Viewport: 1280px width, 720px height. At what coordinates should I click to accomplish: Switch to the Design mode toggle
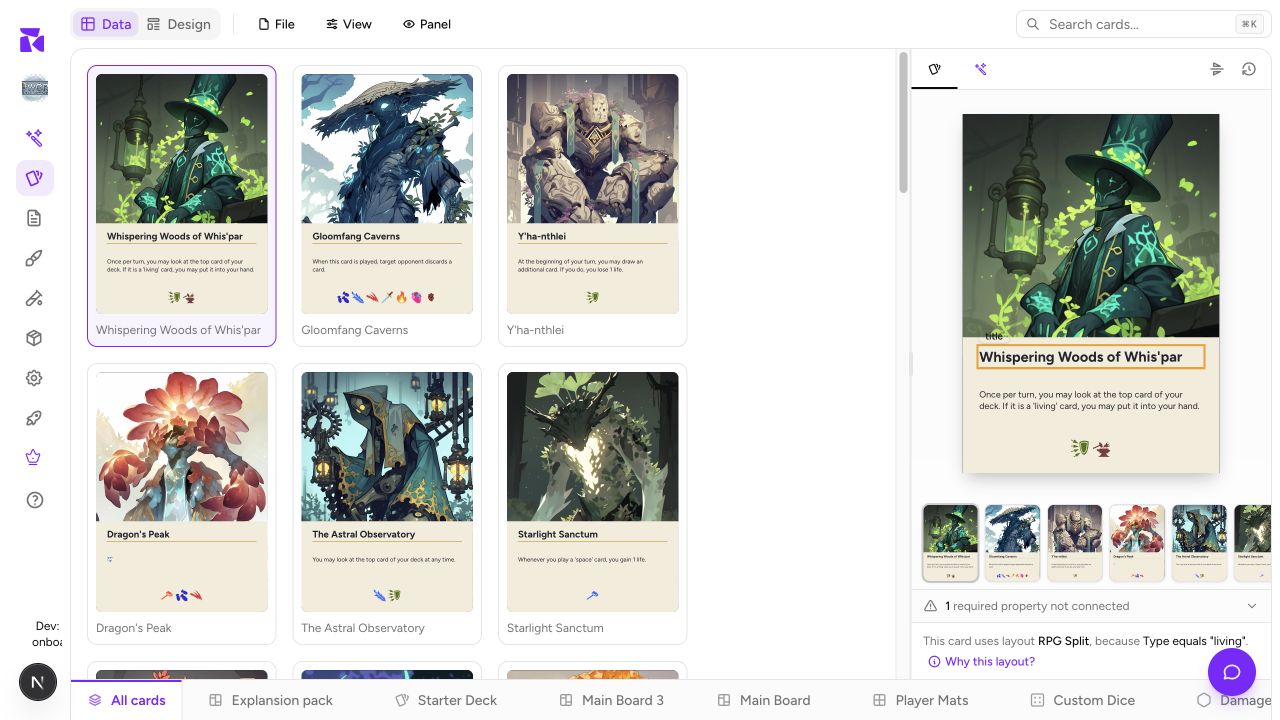point(178,24)
